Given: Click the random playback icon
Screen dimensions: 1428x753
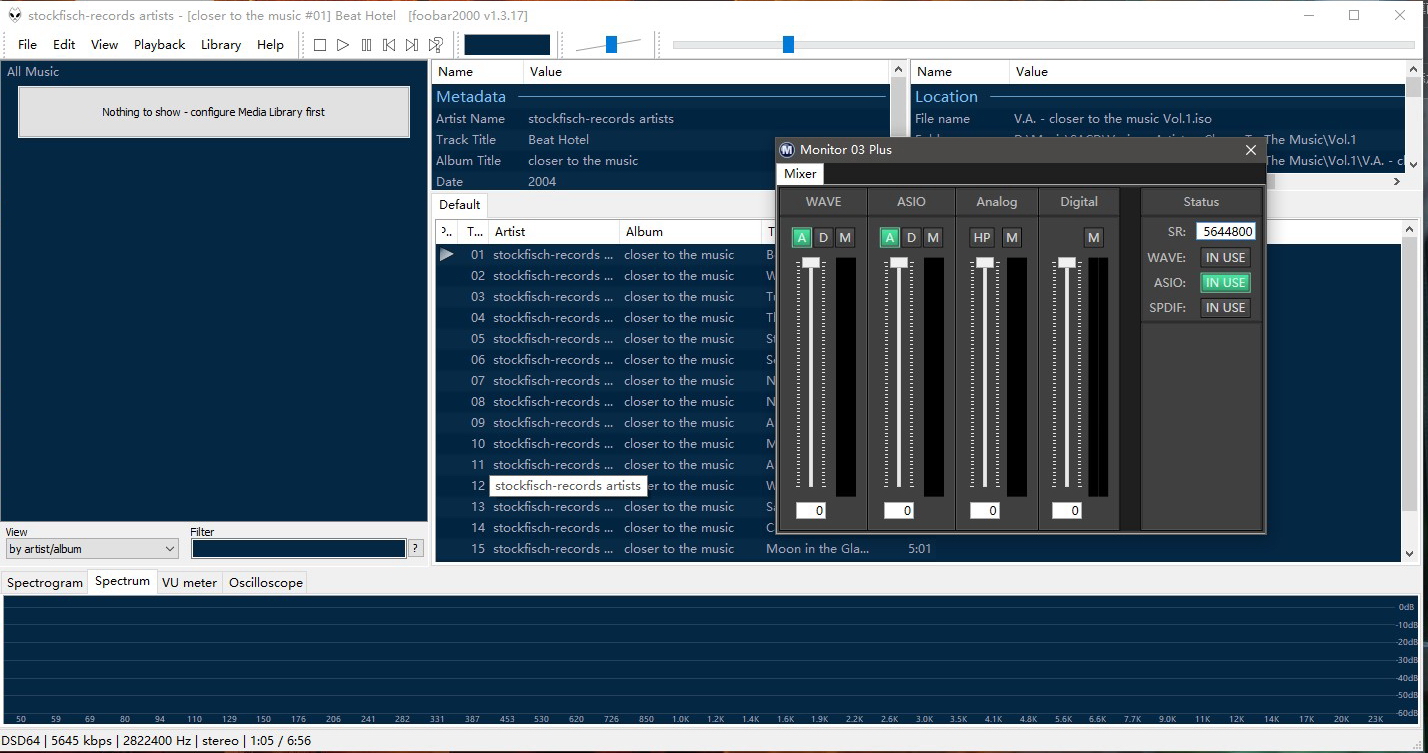Looking at the screenshot, I should pyautogui.click(x=436, y=45).
